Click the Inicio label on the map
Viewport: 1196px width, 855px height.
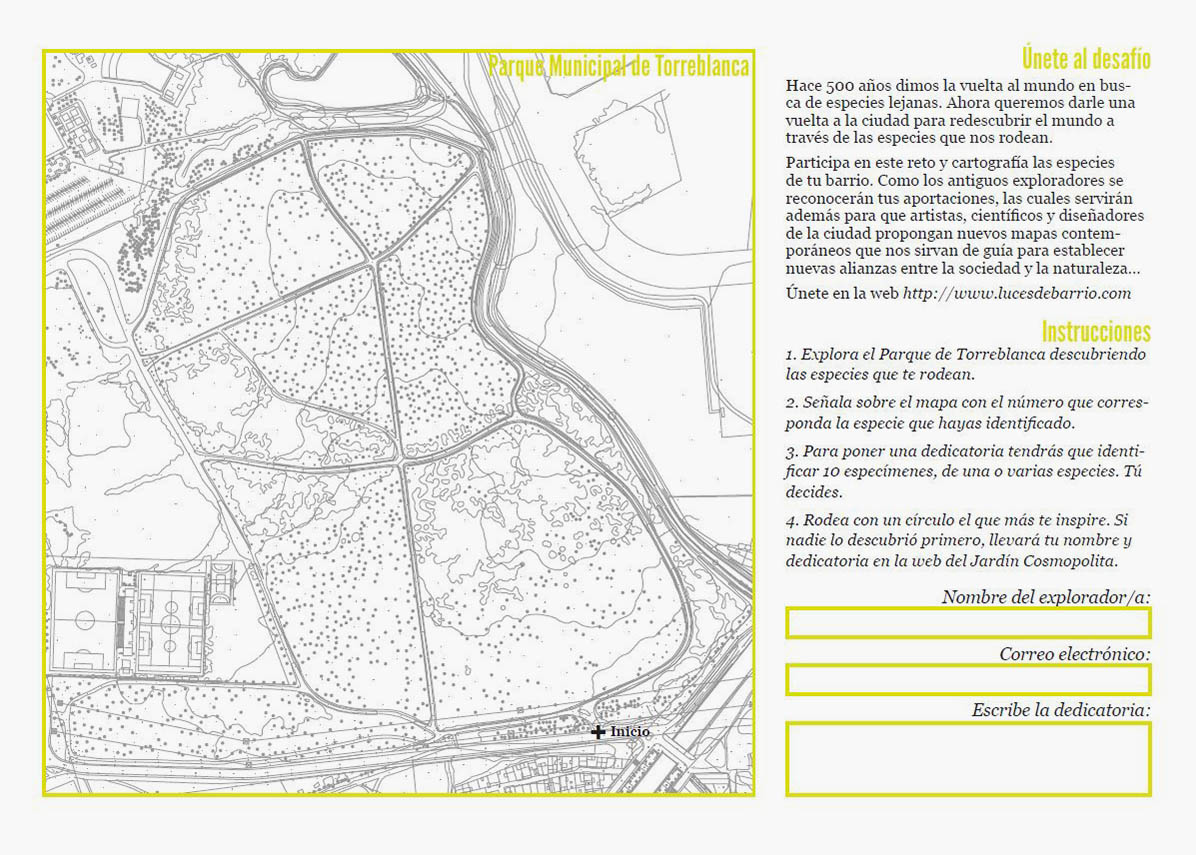pos(630,732)
